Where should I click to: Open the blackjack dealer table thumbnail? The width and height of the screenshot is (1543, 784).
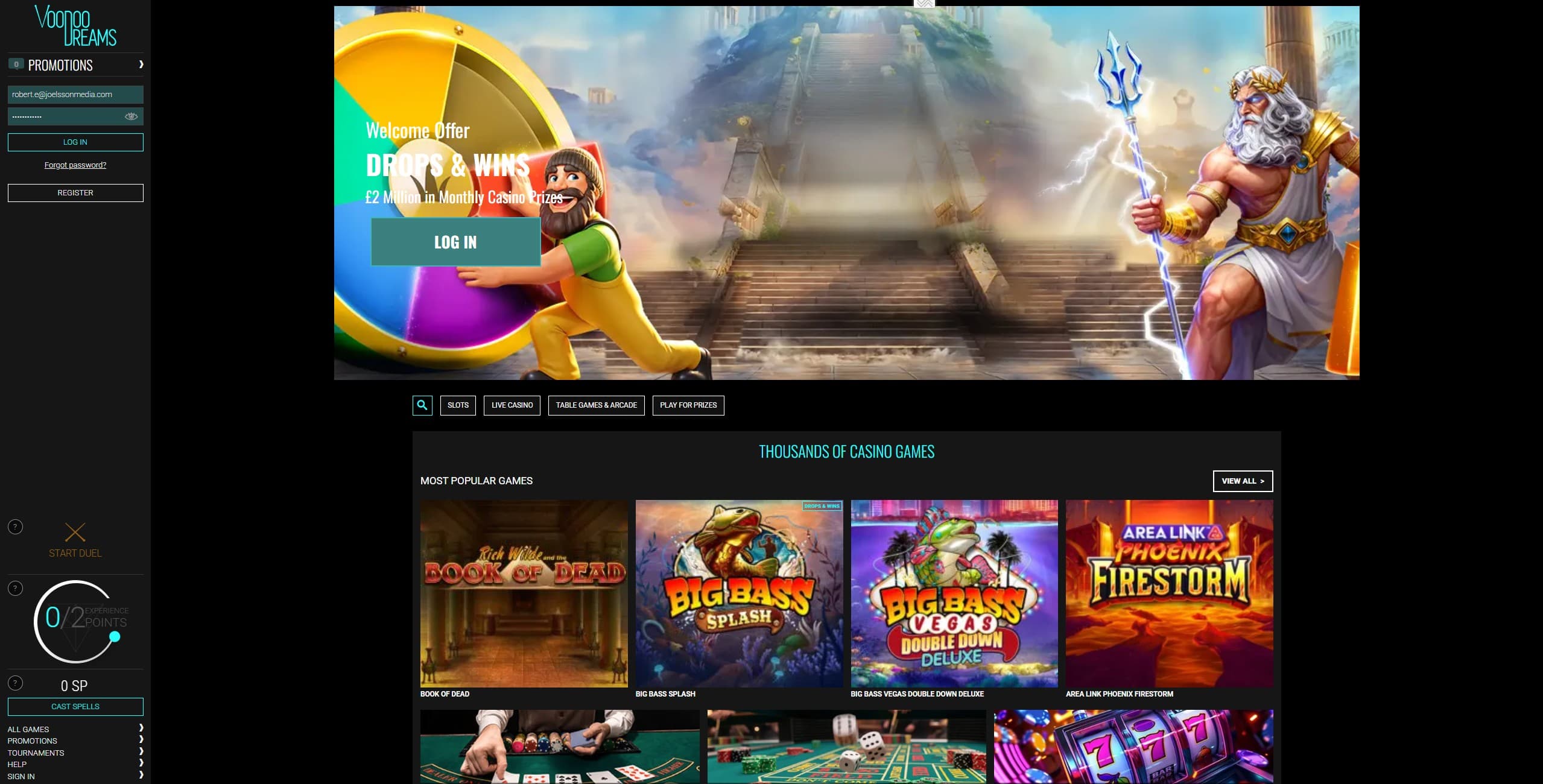(560, 747)
